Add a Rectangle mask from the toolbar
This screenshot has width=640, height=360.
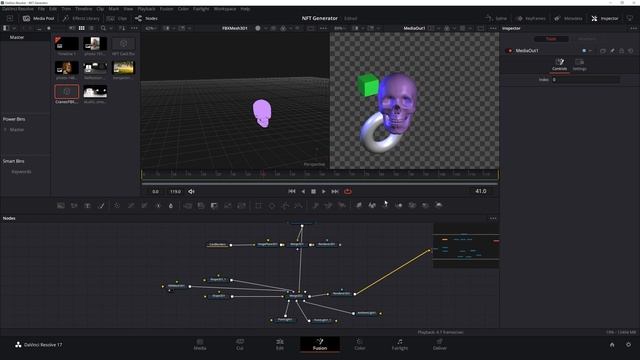coord(258,205)
